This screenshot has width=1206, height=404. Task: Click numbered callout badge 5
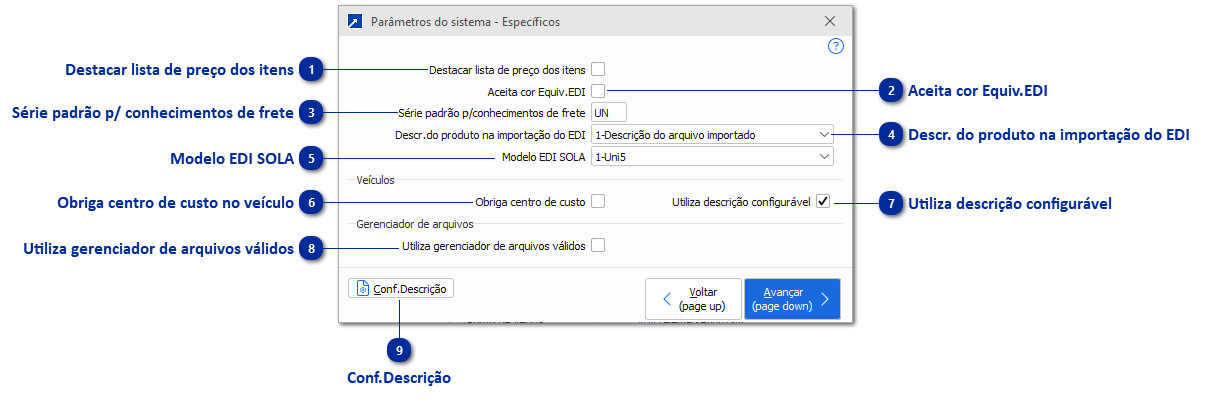coord(313,157)
